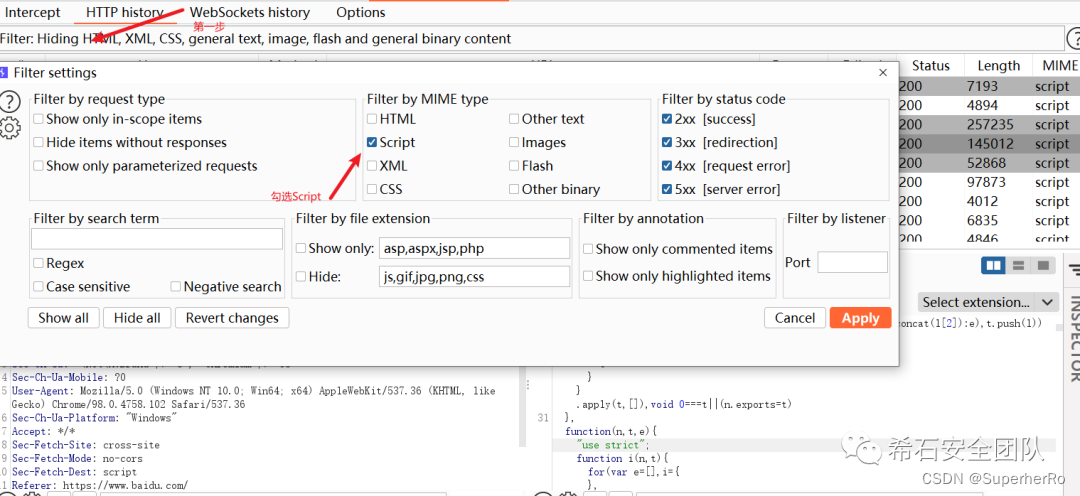Click the Filter: Hiding HTML, XML, CSS bar
The width and height of the screenshot is (1080, 496).
pyautogui.click(x=530, y=39)
